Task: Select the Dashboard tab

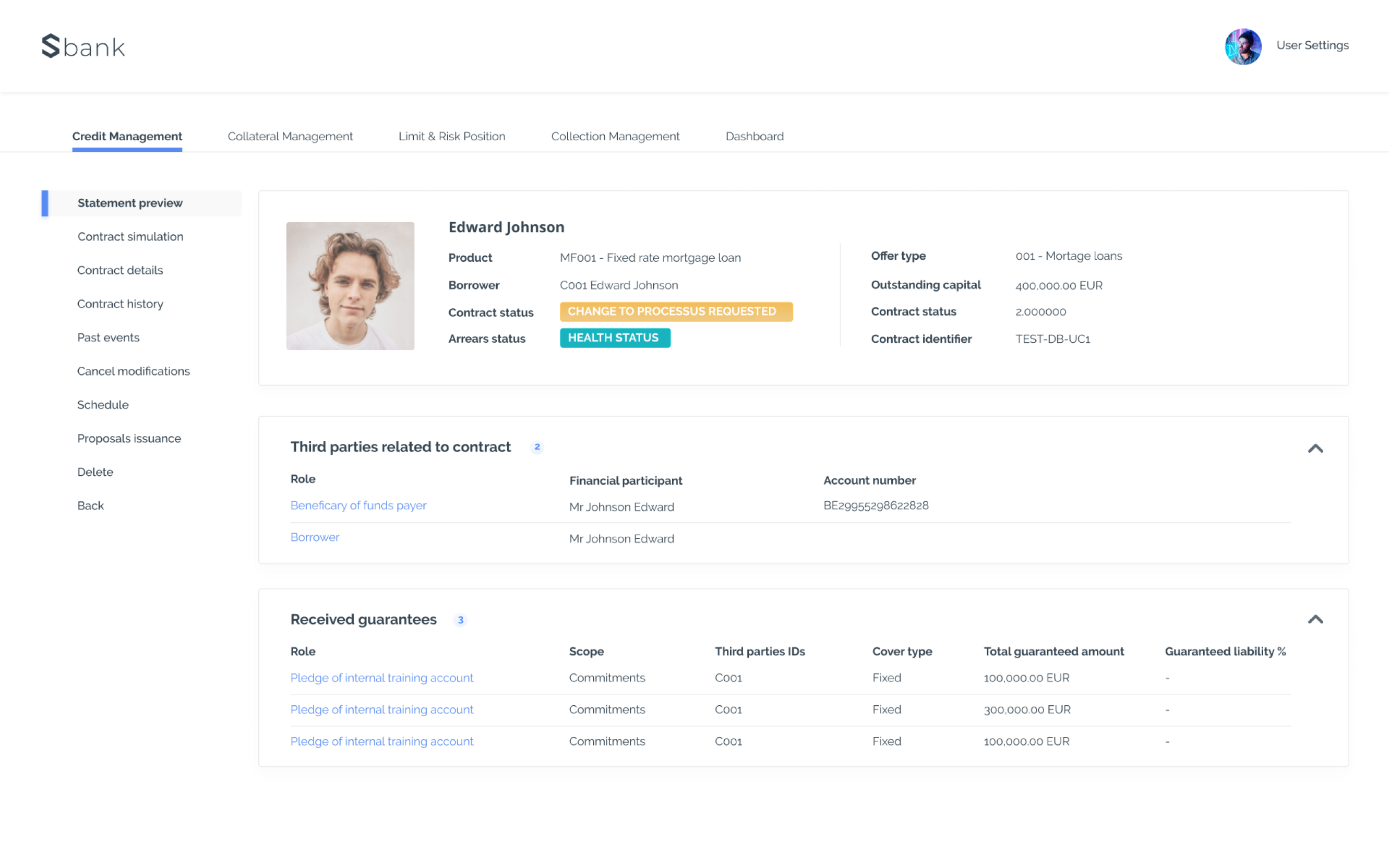Action: pos(753,136)
